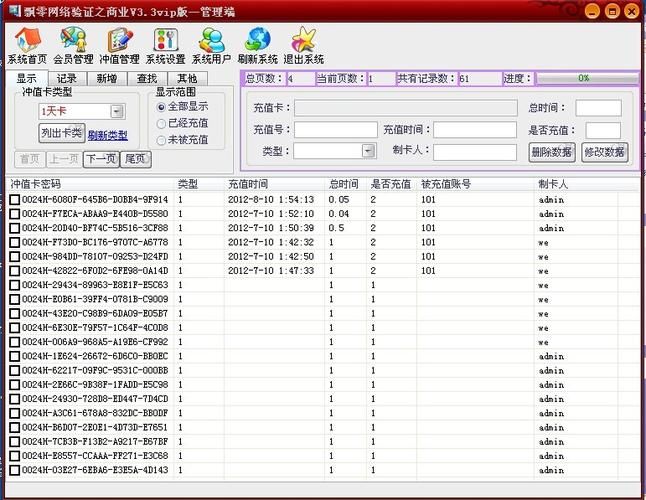This screenshot has width=646, height=500.
Task: Click the 当前页数 value field showing 1
Action: point(381,78)
